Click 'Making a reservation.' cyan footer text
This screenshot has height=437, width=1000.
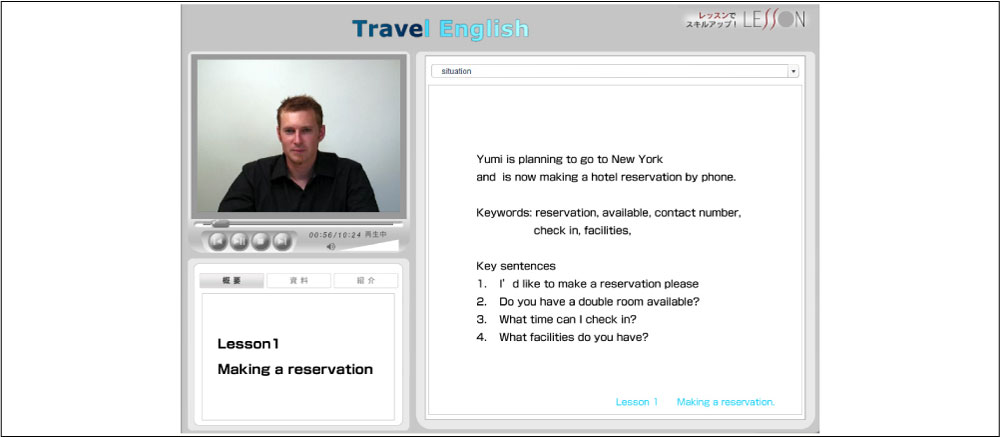(x=726, y=402)
